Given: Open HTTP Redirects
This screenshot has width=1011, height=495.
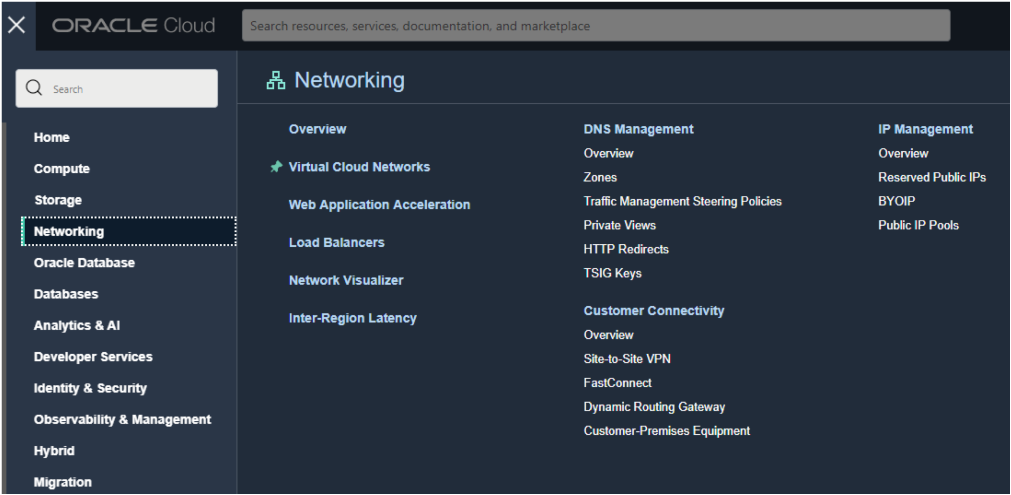Looking at the screenshot, I should click(626, 249).
